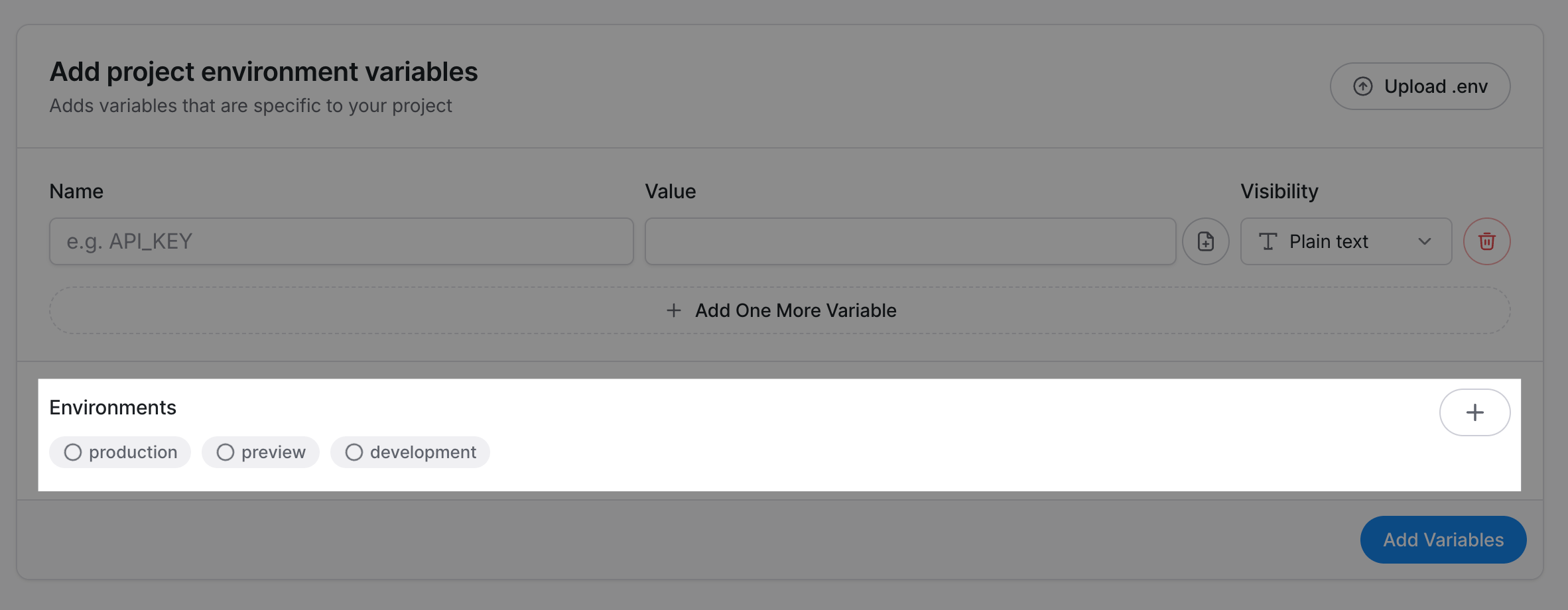
Task: Select the preview environment radio button
Action: [226, 452]
